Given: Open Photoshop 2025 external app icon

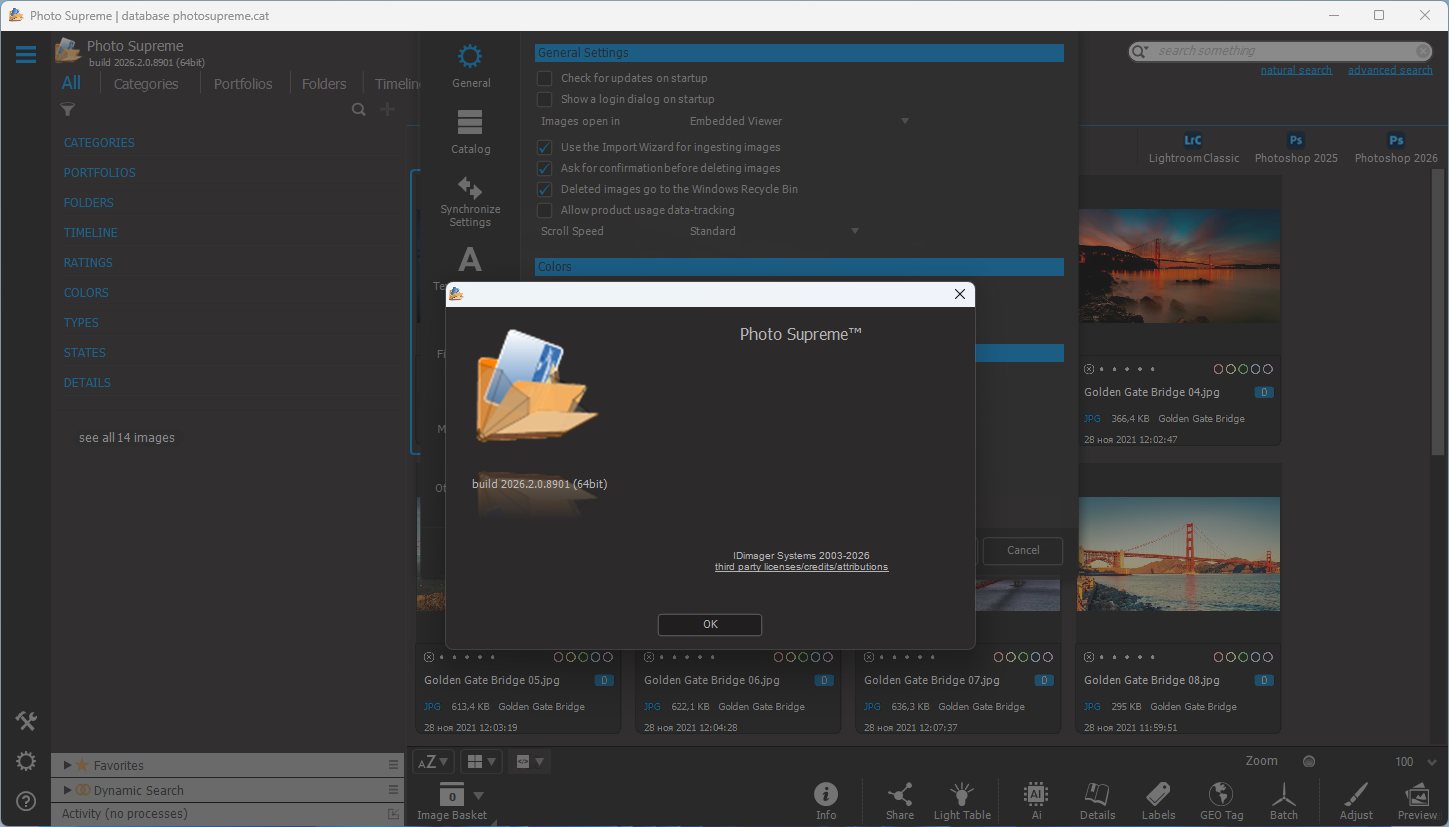Looking at the screenshot, I should click(x=1296, y=148).
